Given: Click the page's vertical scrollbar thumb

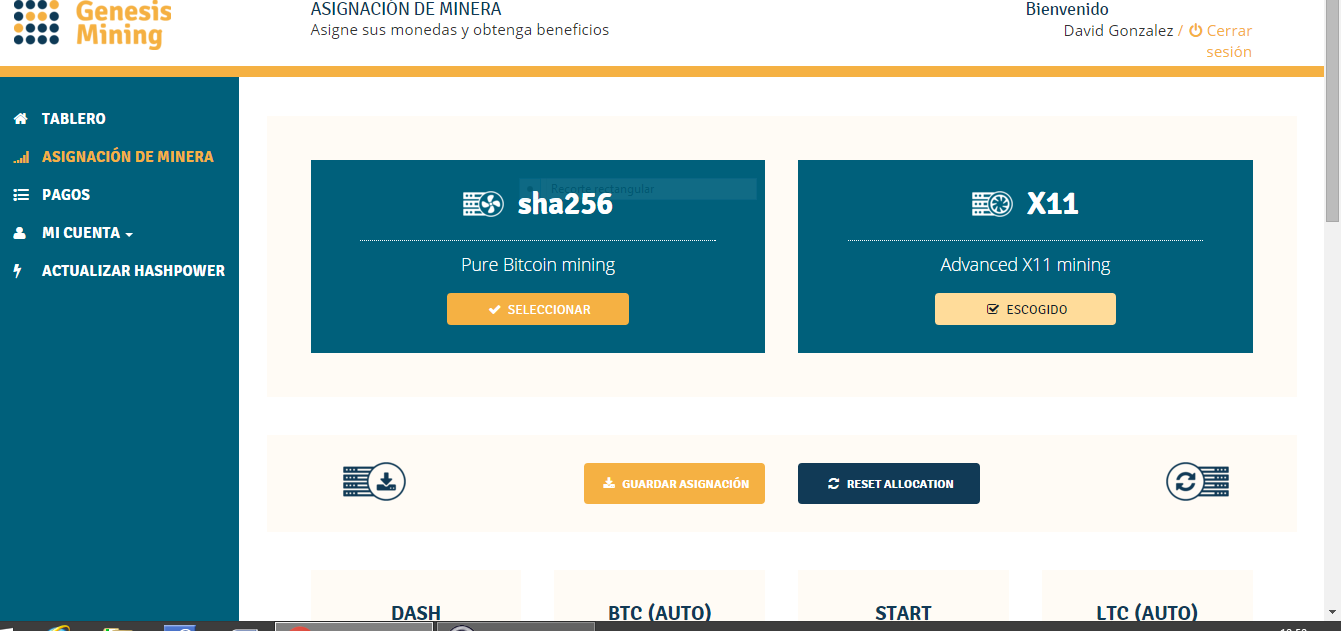Looking at the screenshot, I should click(x=1333, y=110).
